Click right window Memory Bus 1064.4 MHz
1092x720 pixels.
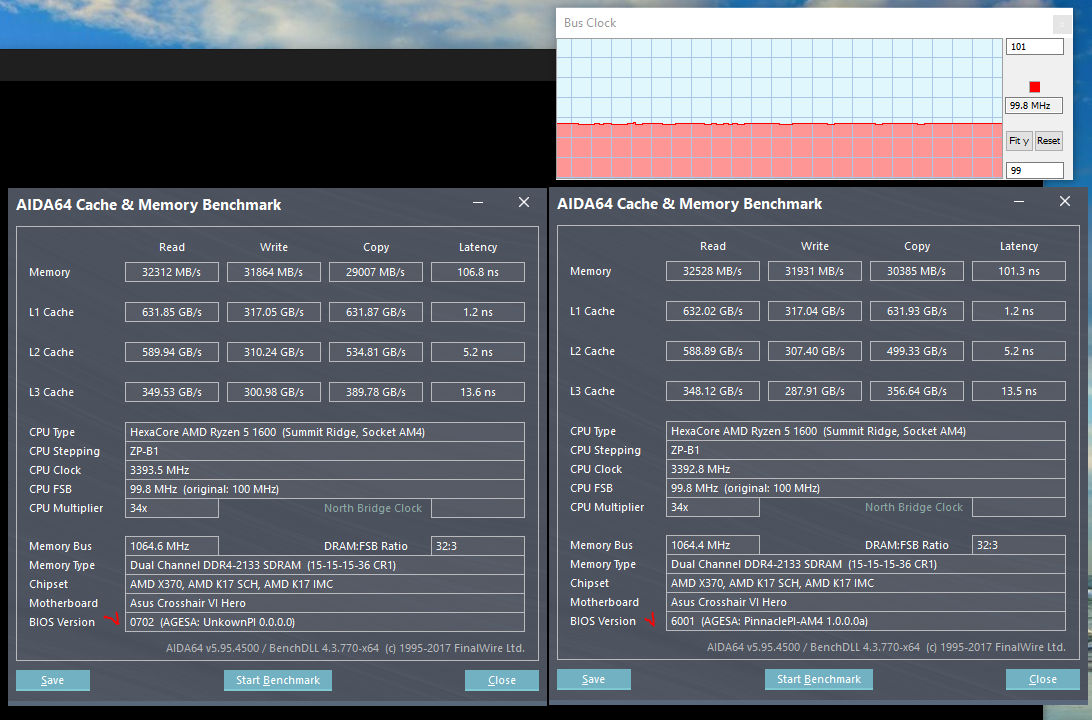pos(712,545)
